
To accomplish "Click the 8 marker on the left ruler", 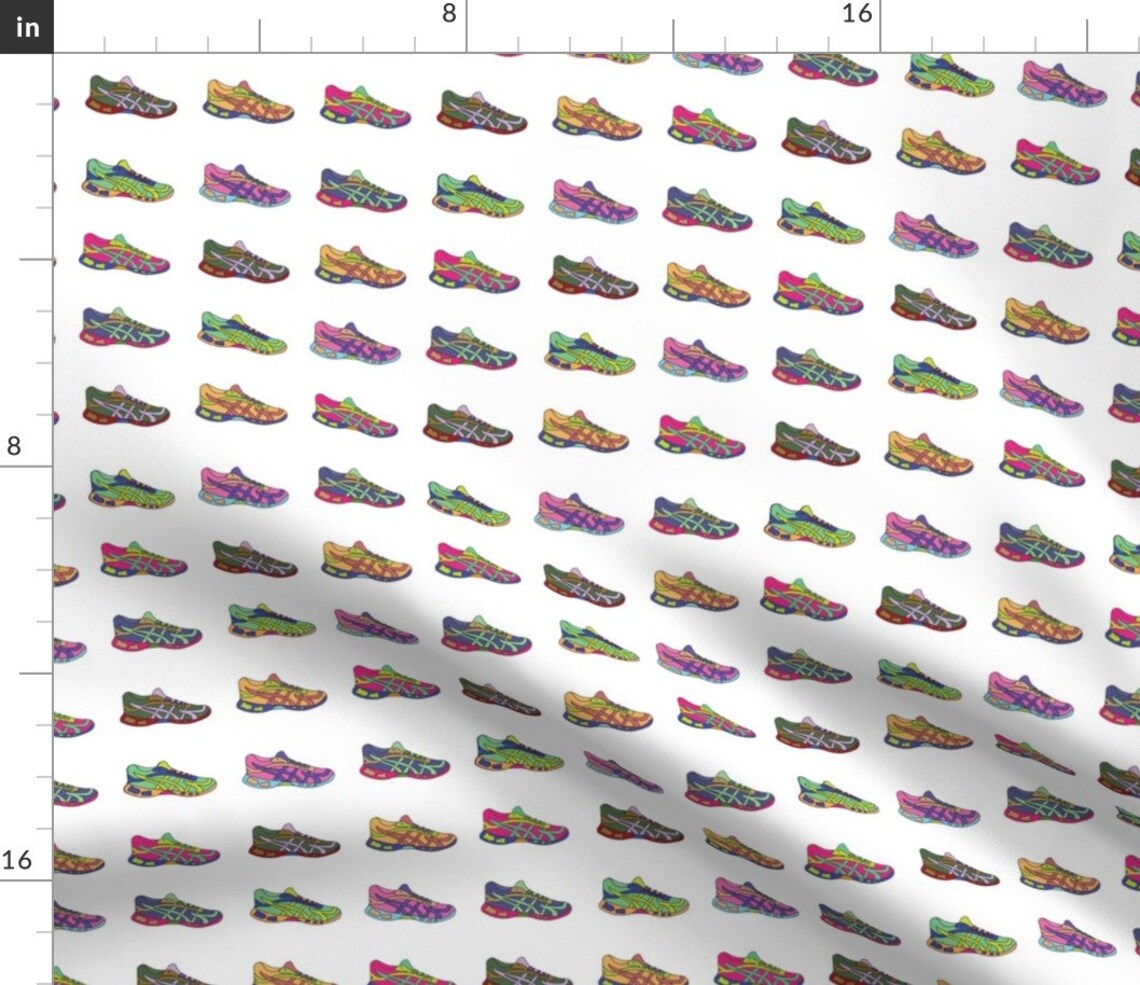I will (12, 446).
